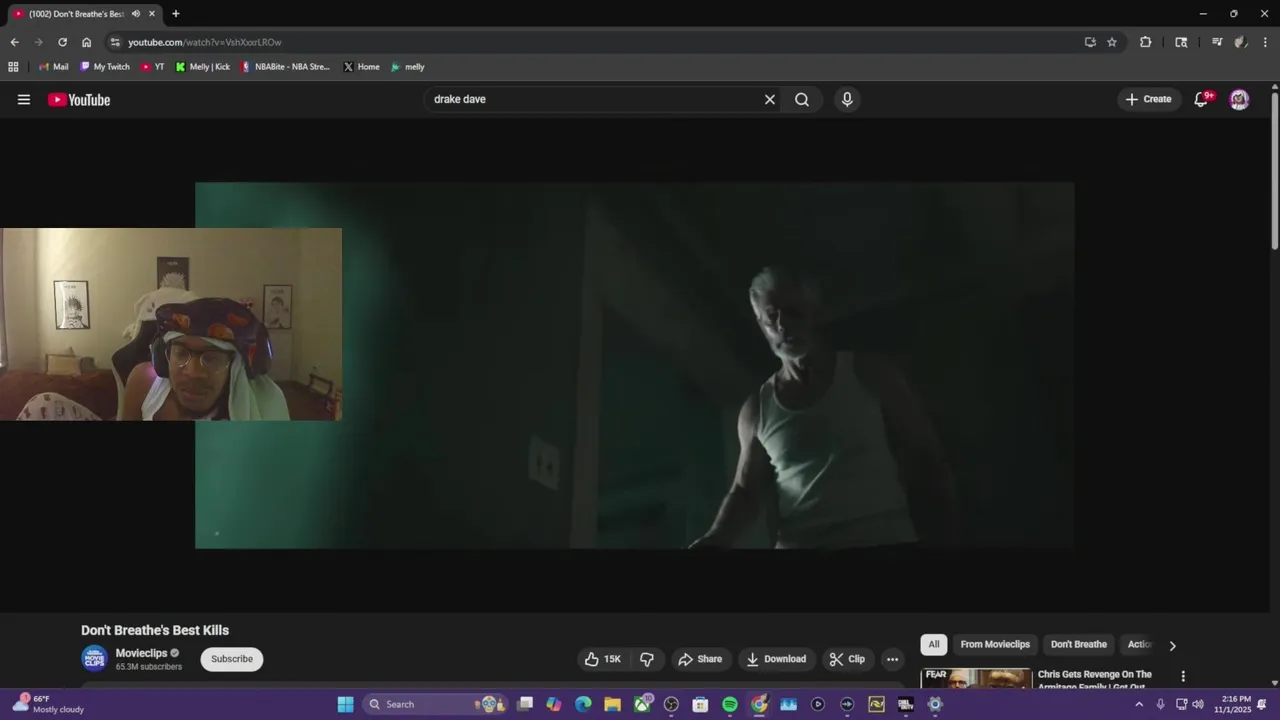Open OBS Studio from the taskbar
This screenshot has width=1280, height=720.
[671, 704]
